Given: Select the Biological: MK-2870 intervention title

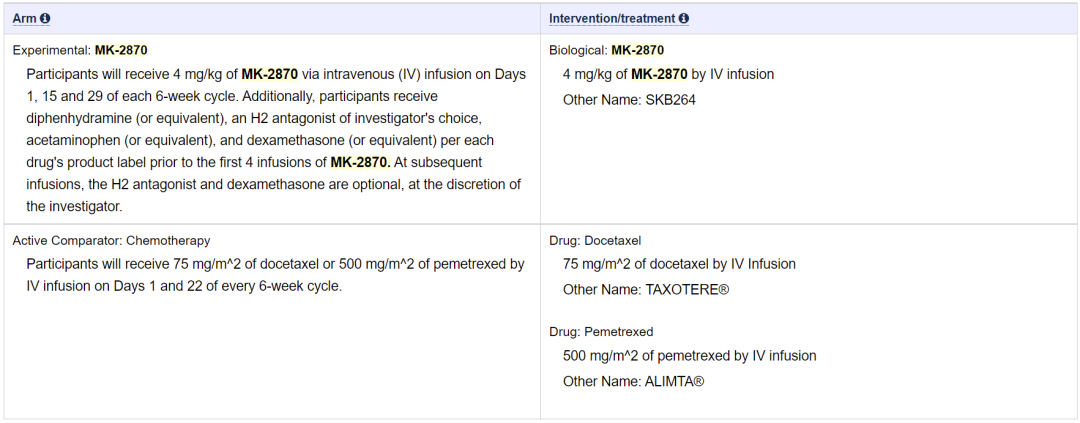Looking at the screenshot, I should (606, 50).
